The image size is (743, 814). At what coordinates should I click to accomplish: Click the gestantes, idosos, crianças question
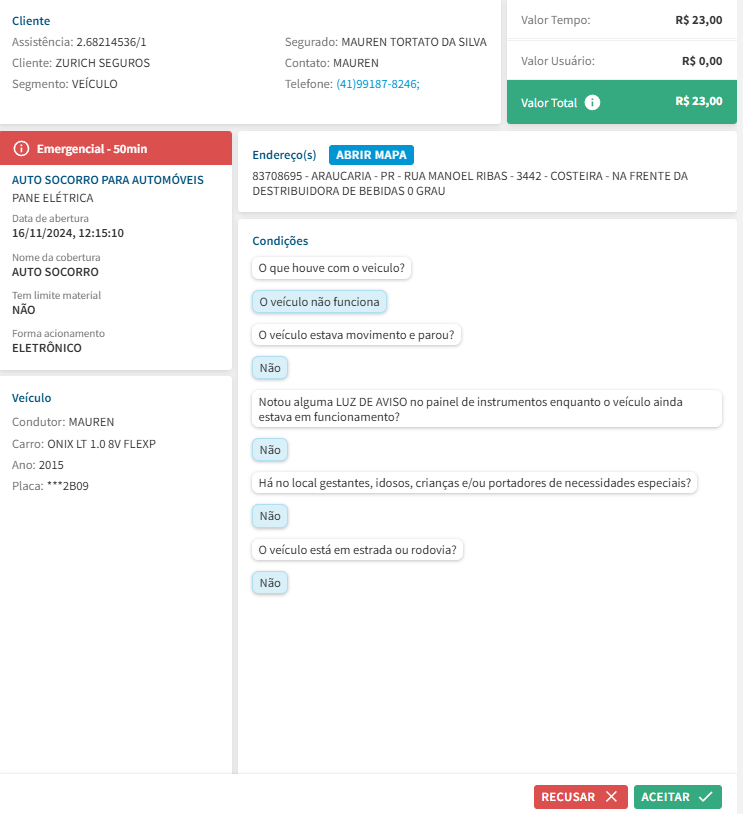[475, 483]
